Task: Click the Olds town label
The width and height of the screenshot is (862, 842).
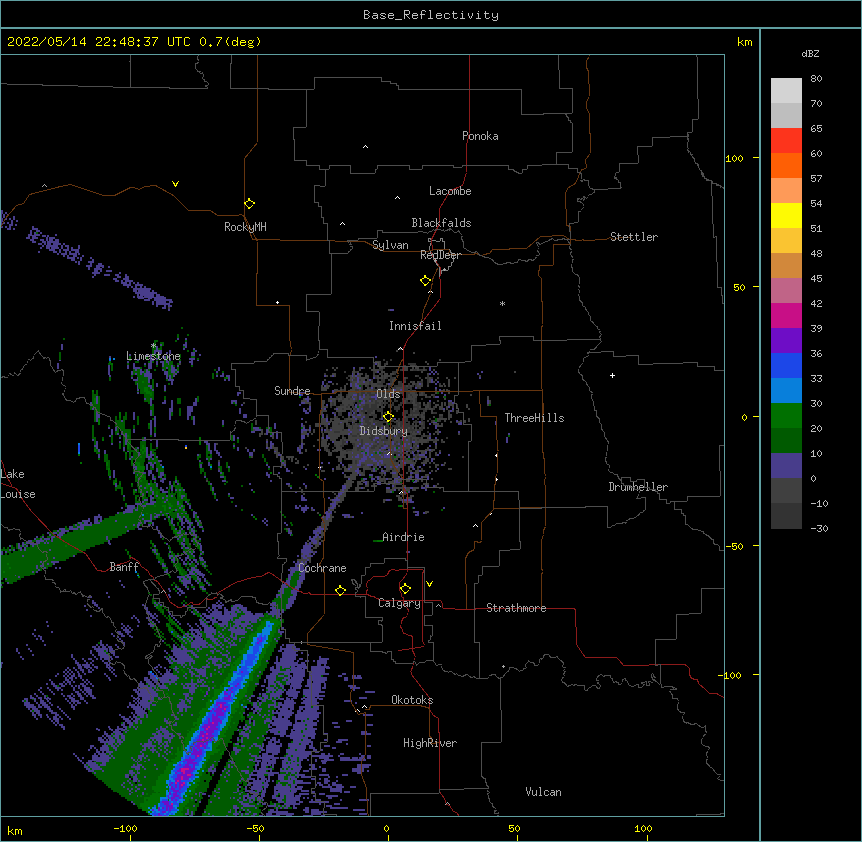Action: tap(388, 394)
